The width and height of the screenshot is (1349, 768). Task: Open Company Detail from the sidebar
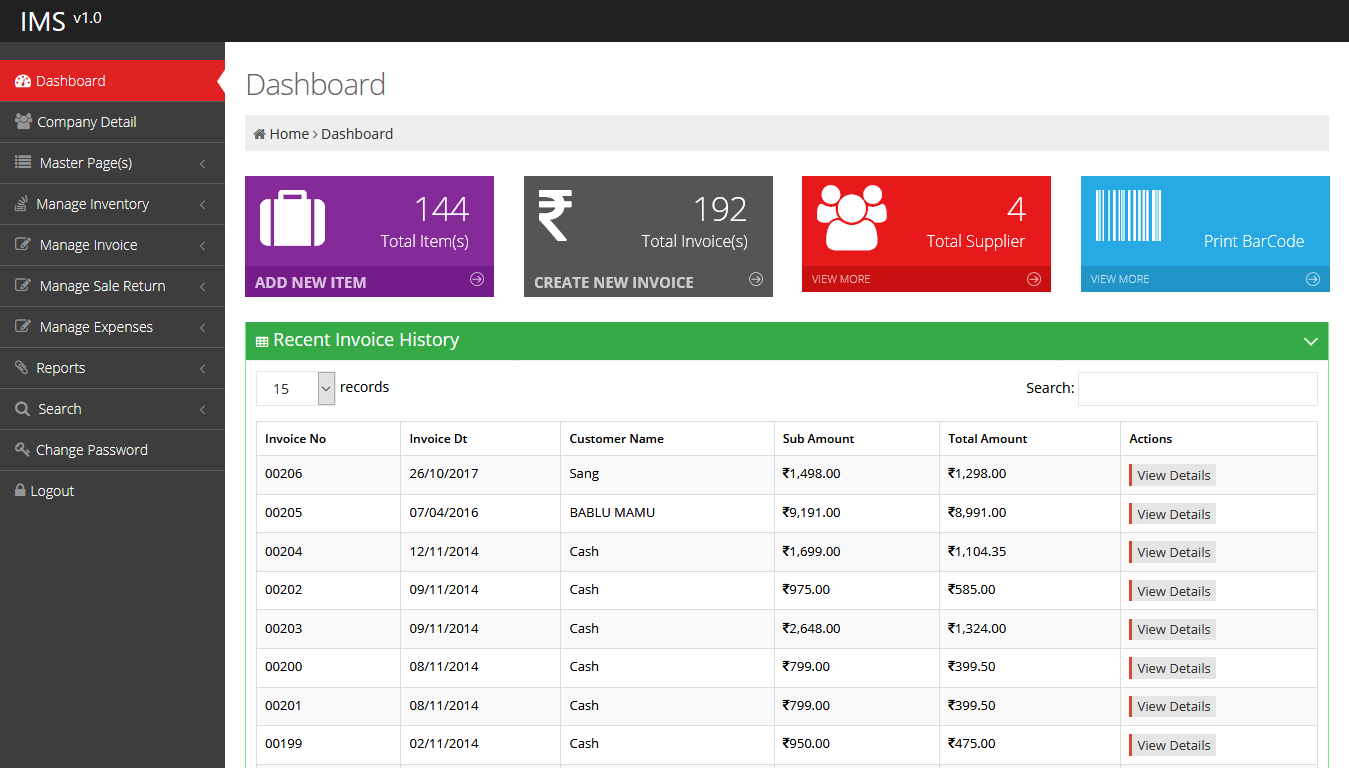point(86,122)
